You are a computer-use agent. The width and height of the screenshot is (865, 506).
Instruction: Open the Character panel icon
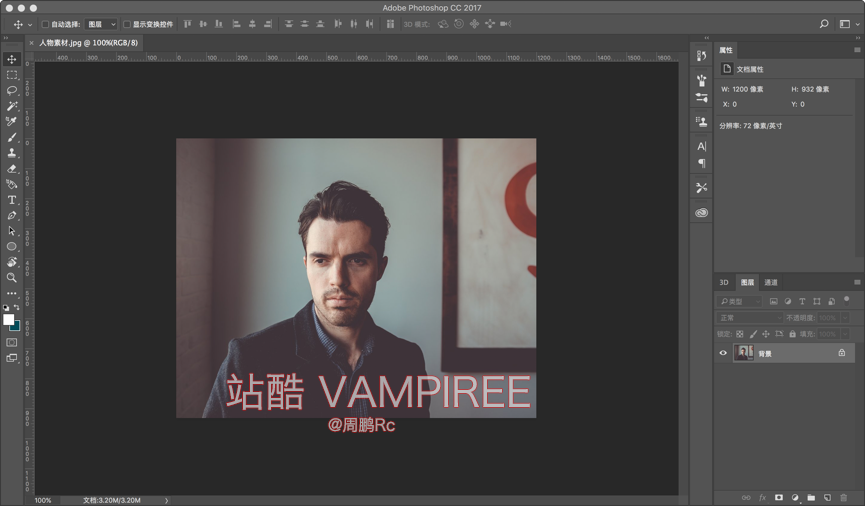click(701, 146)
